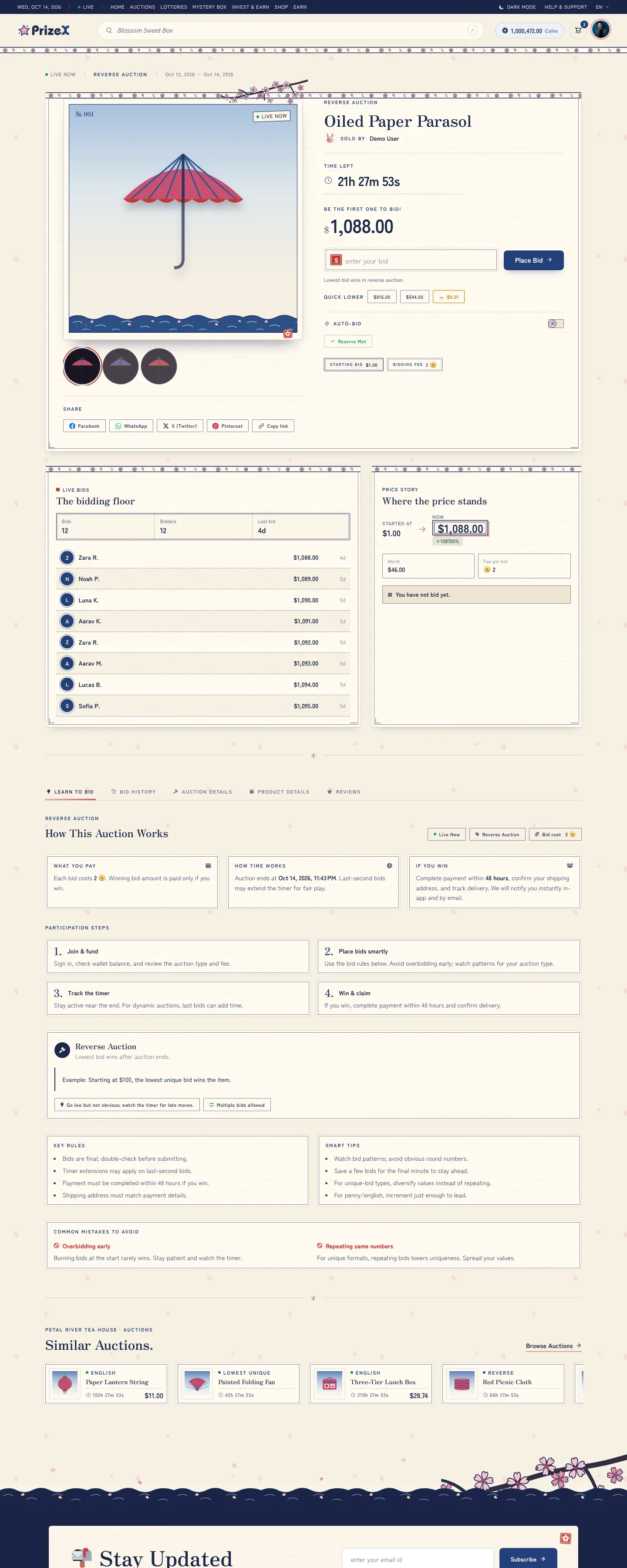Click the Place Bid button
The width and height of the screenshot is (627, 1568).
tap(533, 260)
